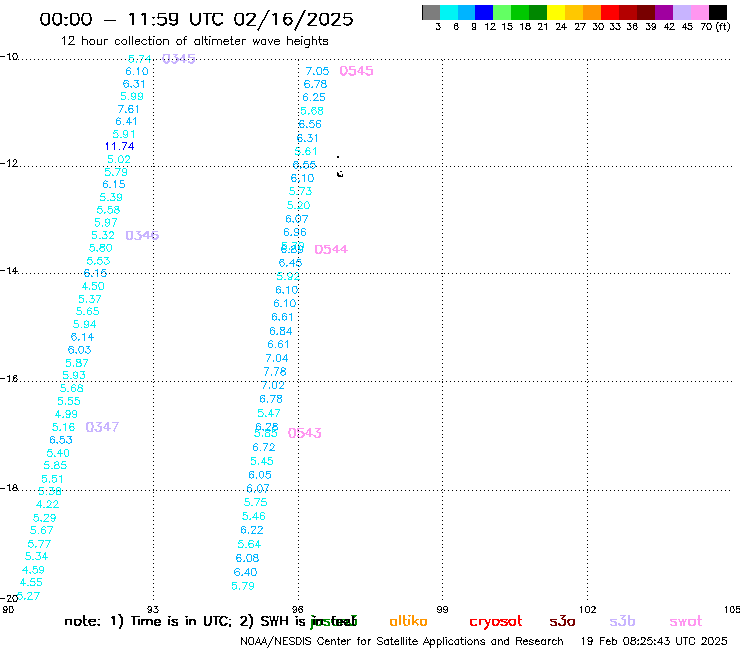Click the swot satellite legend label
This screenshot has height=650, width=740.
click(686, 622)
